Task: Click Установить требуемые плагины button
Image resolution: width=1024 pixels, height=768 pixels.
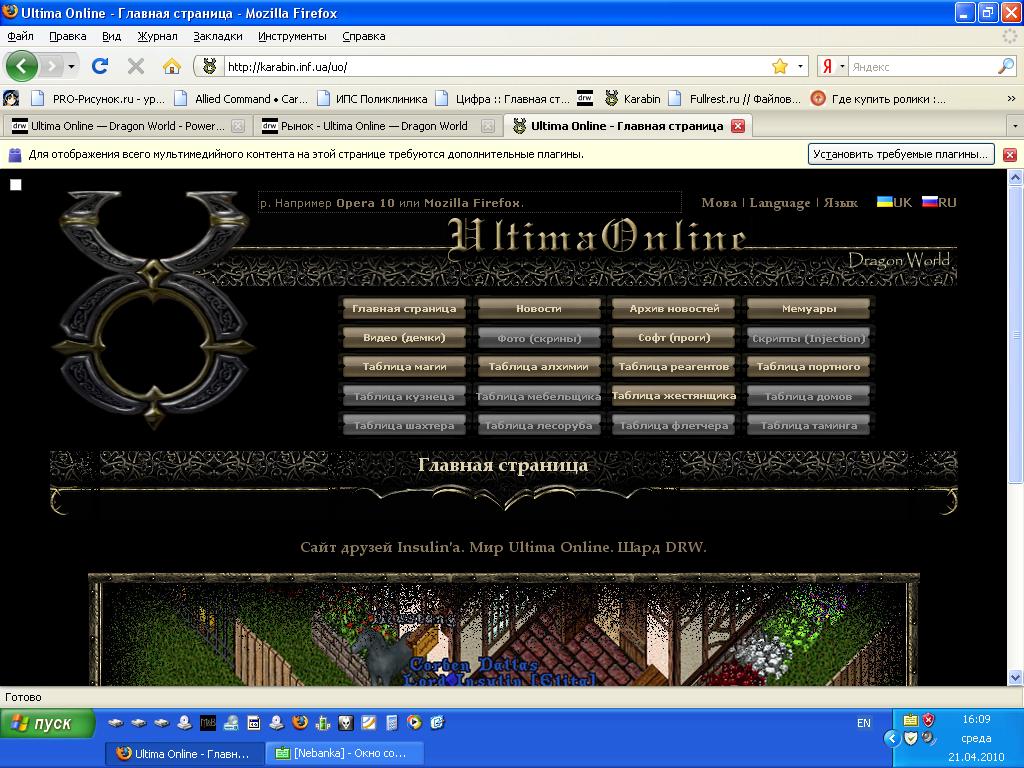Action: 901,154
